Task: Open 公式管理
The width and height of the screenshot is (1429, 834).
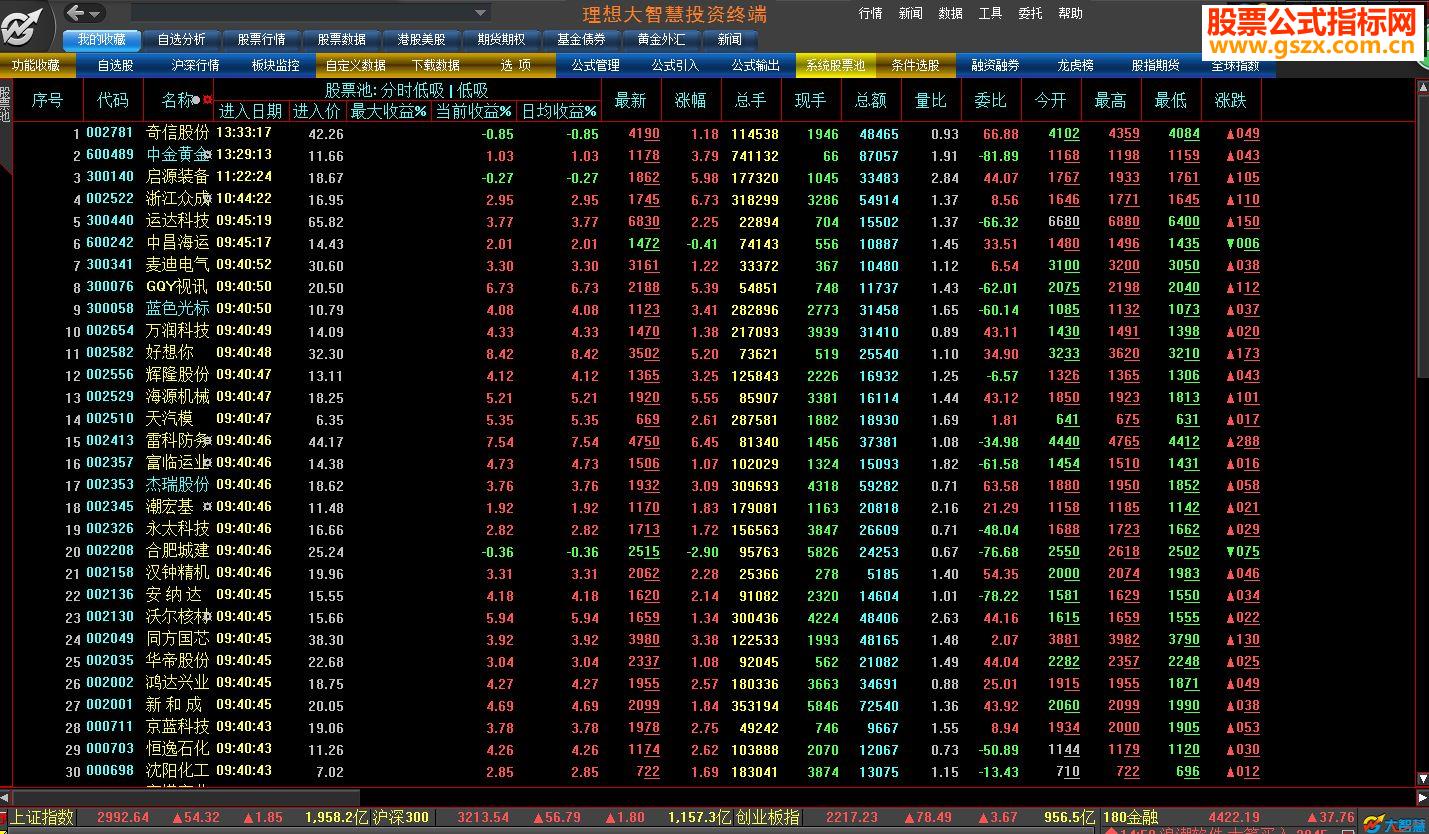Action: click(596, 65)
